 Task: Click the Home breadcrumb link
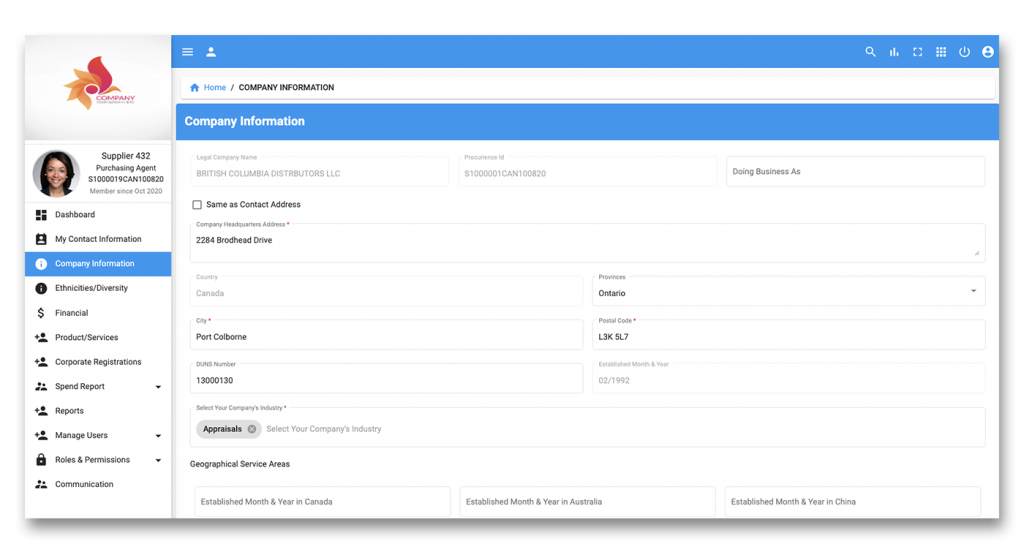[x=214, y=88]
